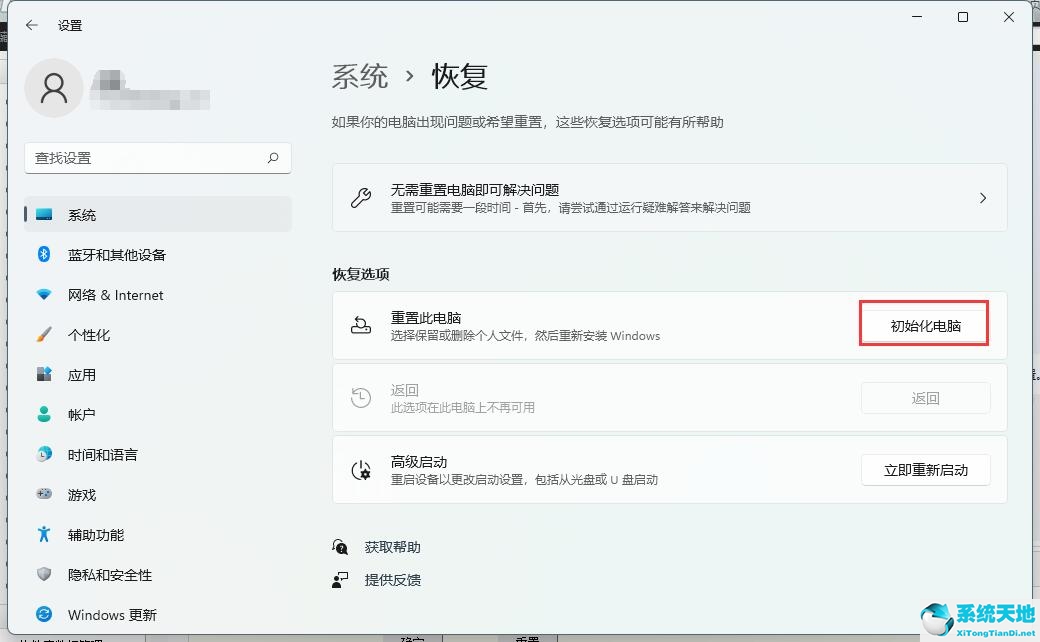
Task: Select the 游戏 Xbox icon in sidebar
Action: click(x=43, y=494)
